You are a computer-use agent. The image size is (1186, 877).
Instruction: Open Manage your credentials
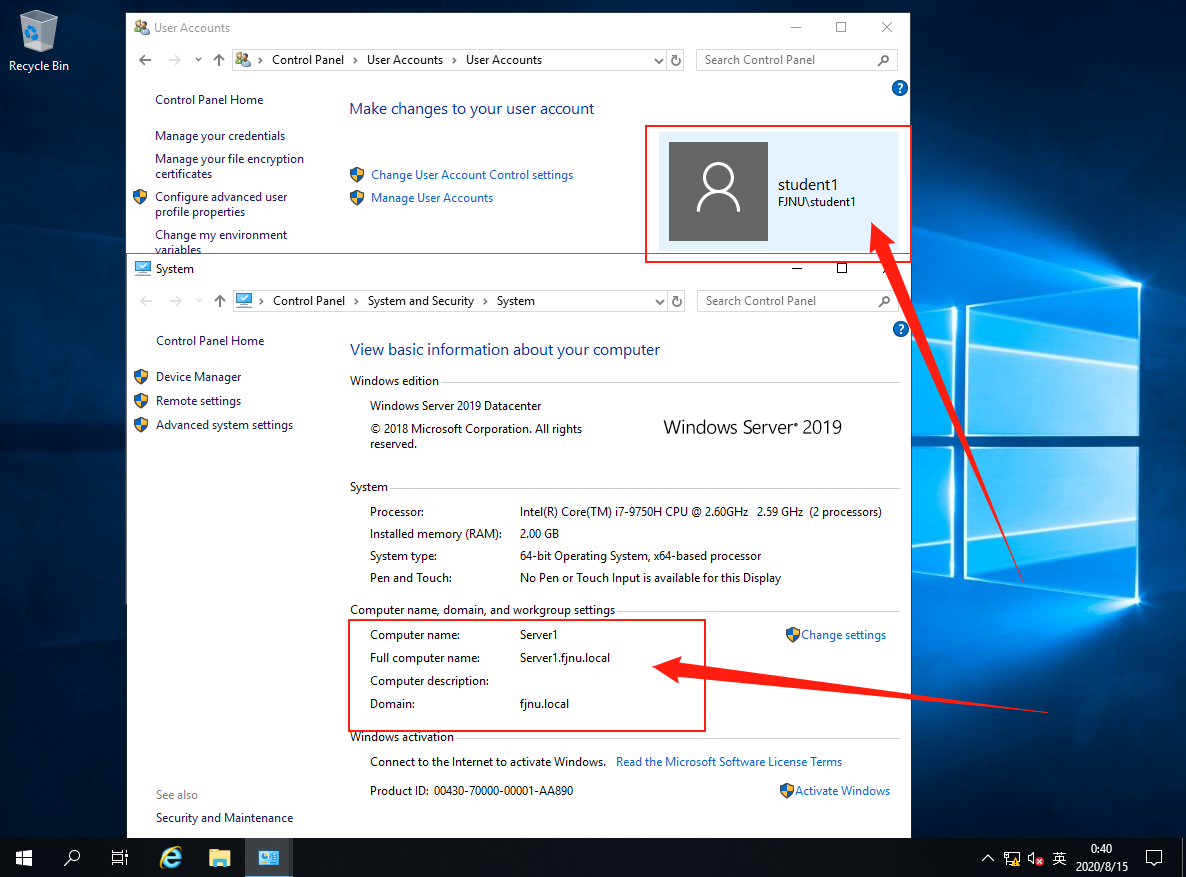point(220,136)
